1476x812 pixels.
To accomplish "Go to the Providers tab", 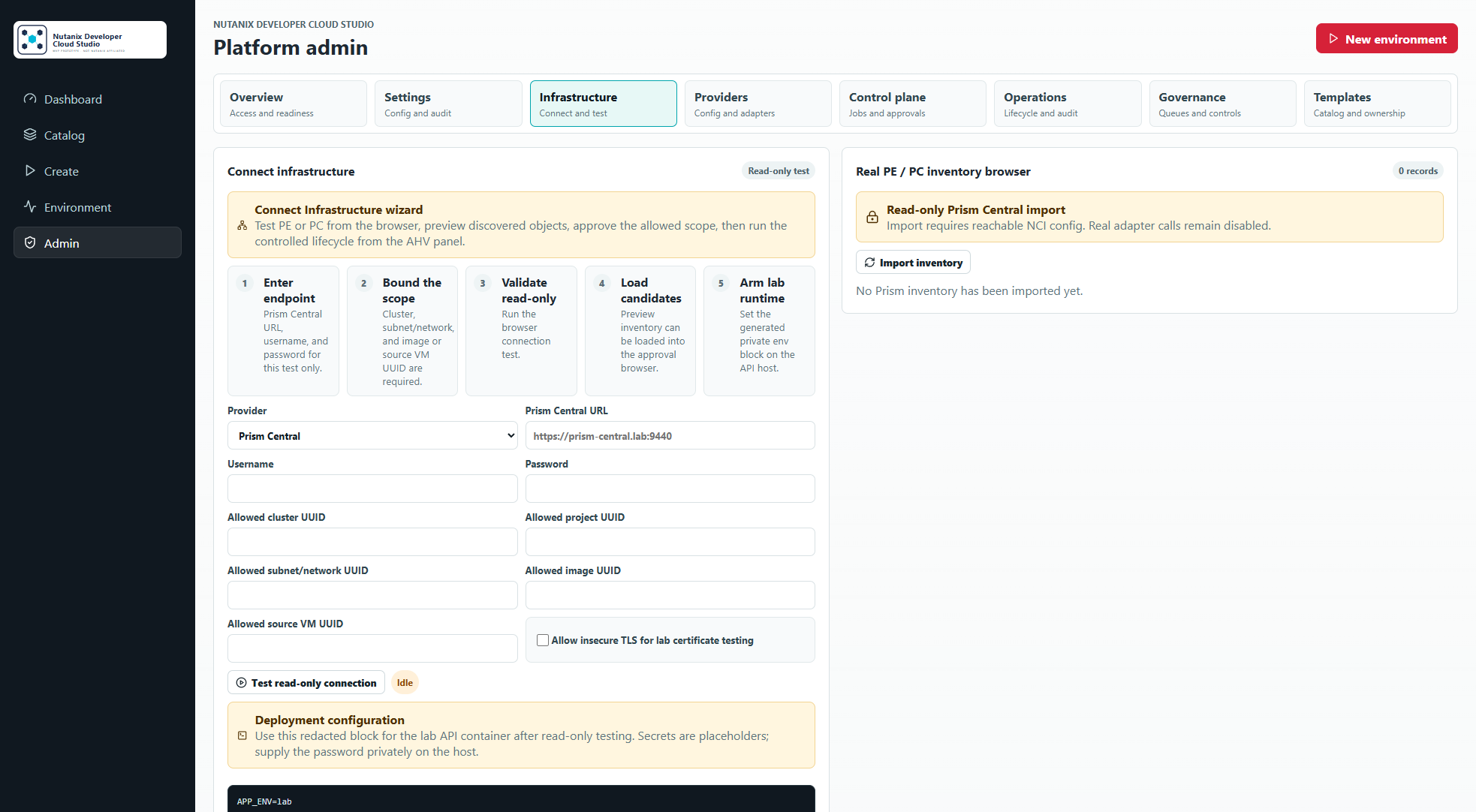I will click(758, 104).
